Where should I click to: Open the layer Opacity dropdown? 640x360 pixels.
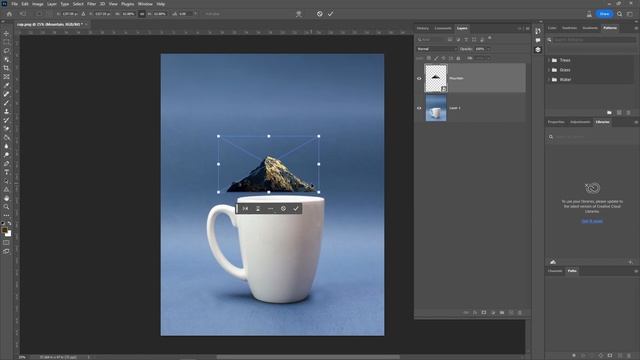(488, 49)
